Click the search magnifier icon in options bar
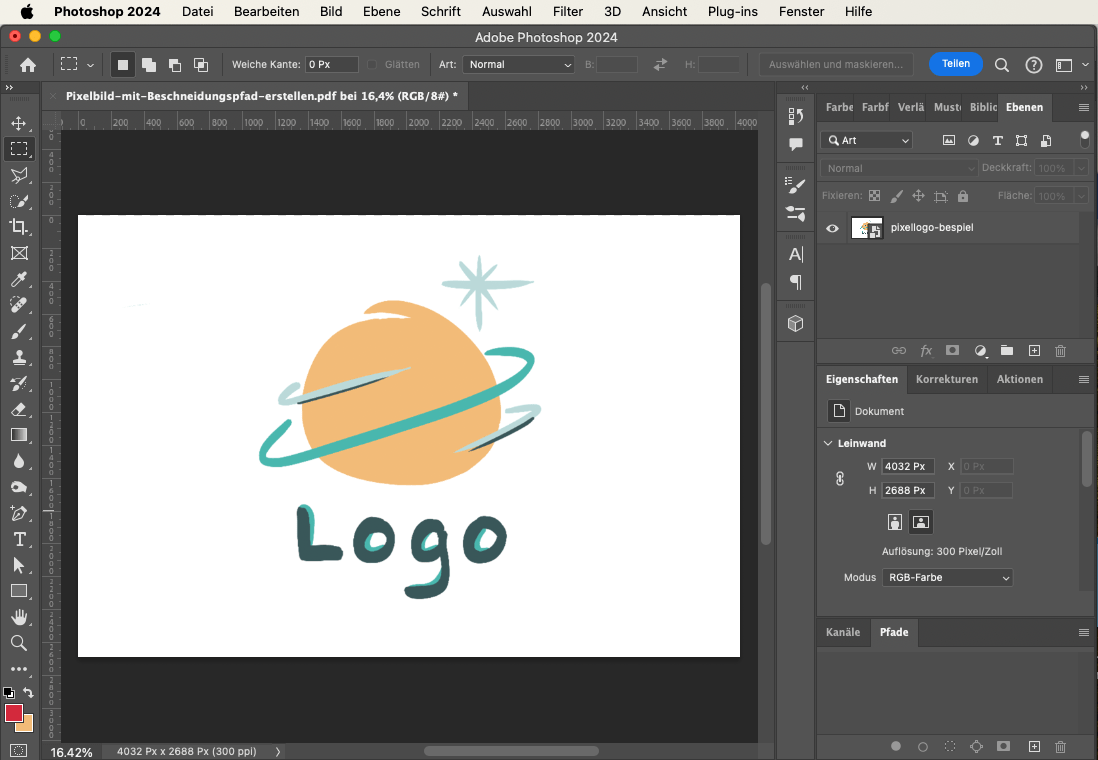1098x760 pixels. [x=1001, y=65]
